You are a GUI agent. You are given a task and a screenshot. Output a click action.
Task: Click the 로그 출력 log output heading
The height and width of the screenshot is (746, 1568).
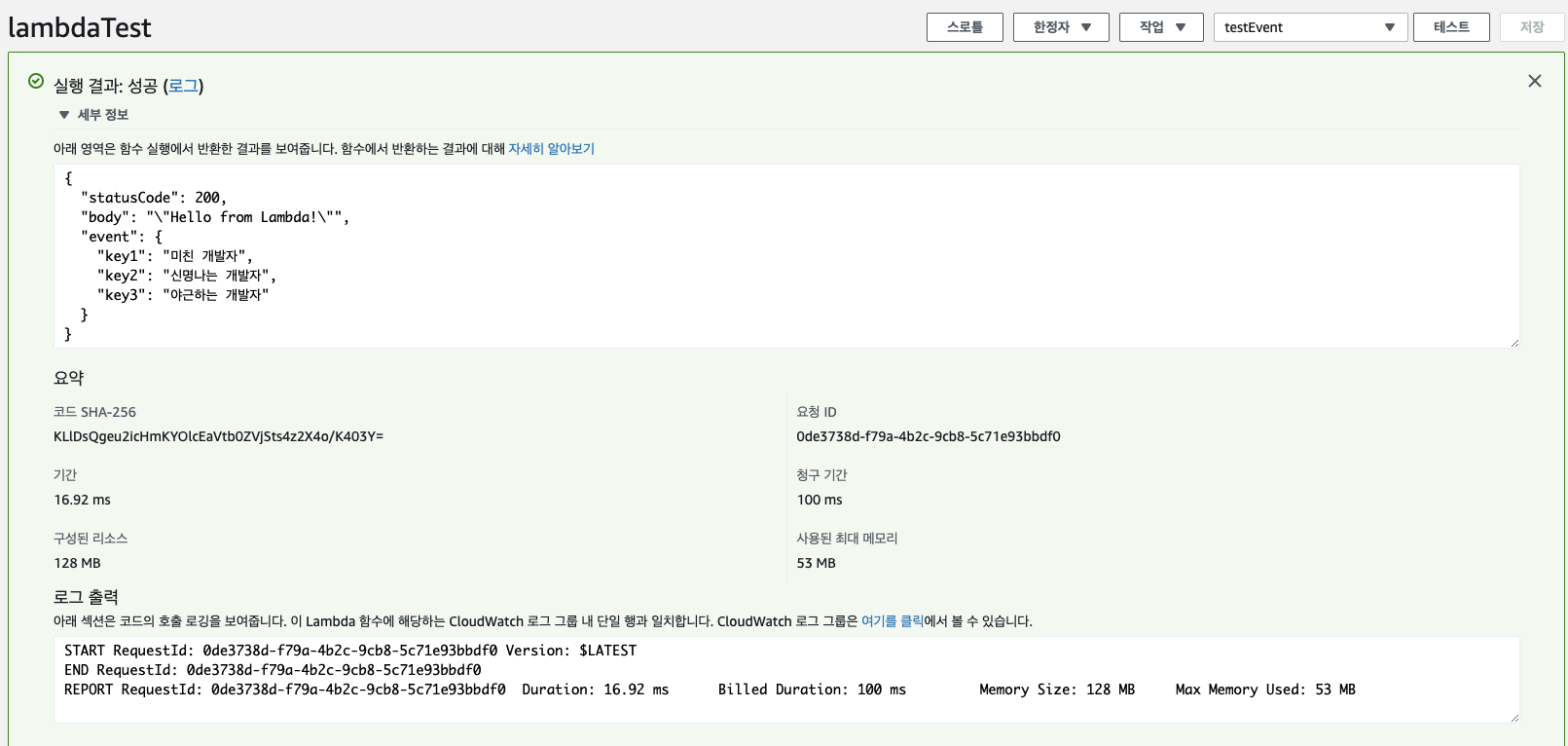[x=86, y=597]
